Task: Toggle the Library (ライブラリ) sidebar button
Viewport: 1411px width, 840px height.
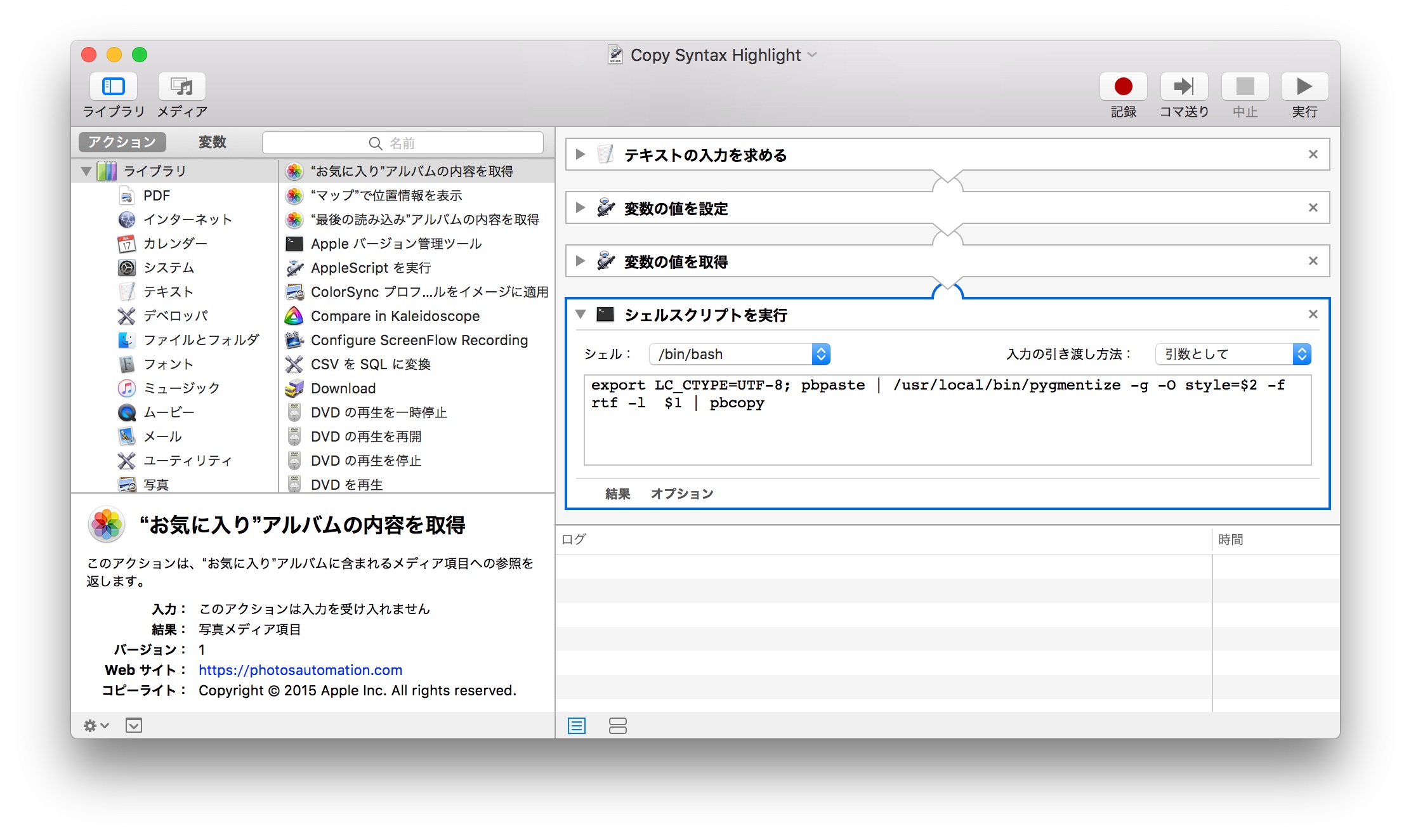Action: 114,87
